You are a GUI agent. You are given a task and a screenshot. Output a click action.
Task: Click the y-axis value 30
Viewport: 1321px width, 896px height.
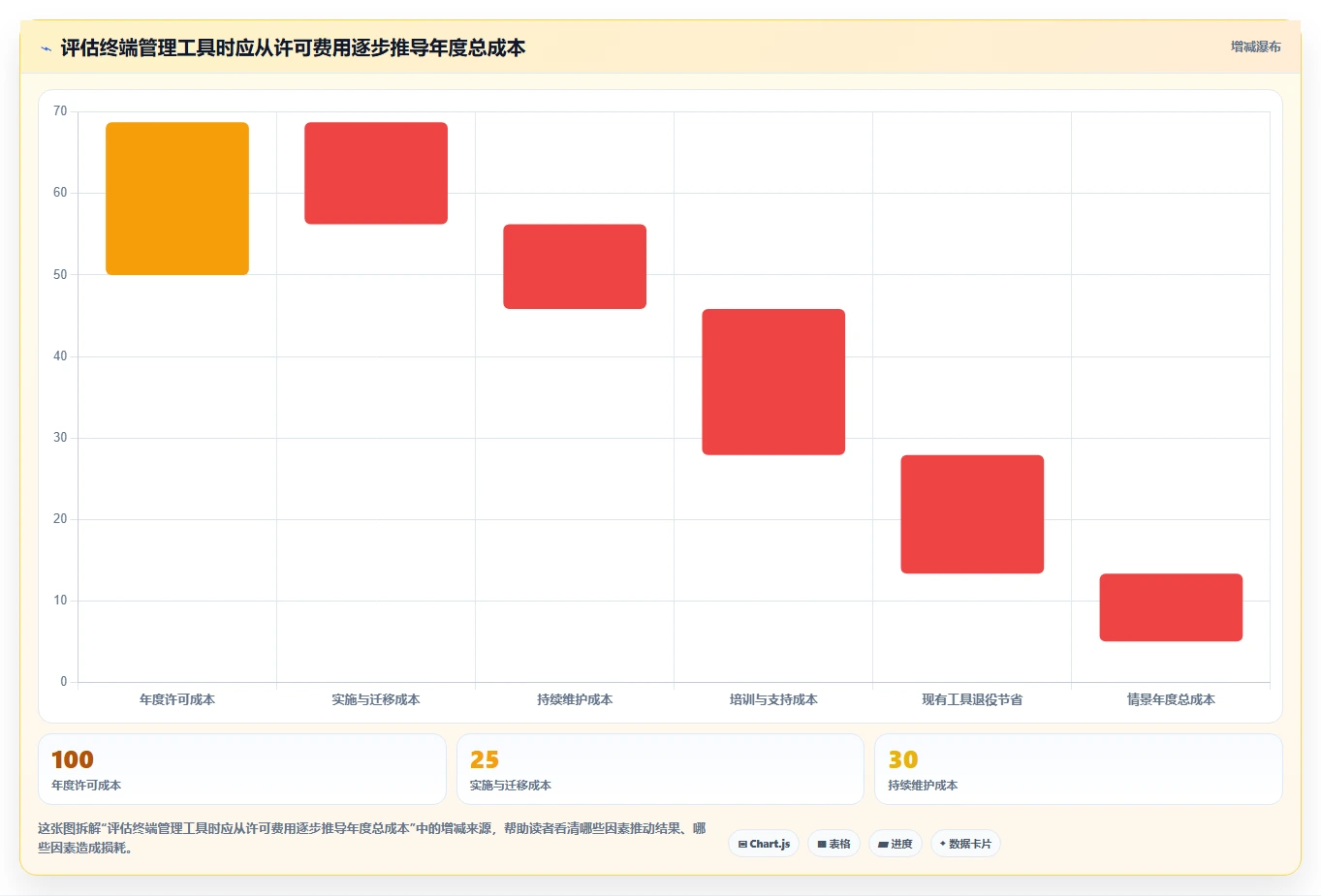pyautogui.click(x=60, y=438)
